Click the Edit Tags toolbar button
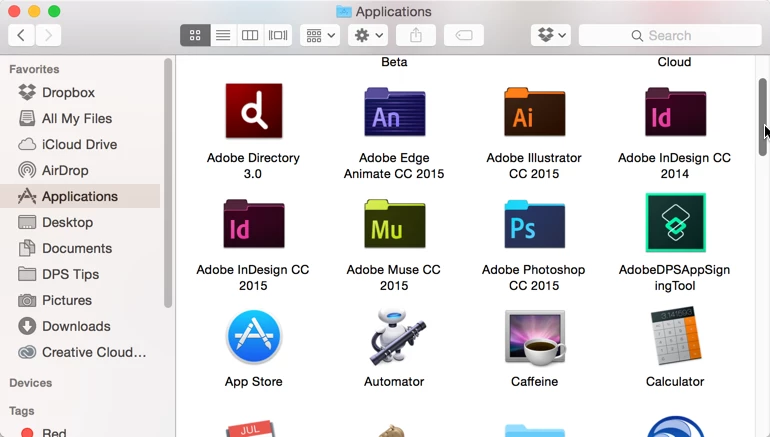The image size is (770, 437). [x=464, y=35]
